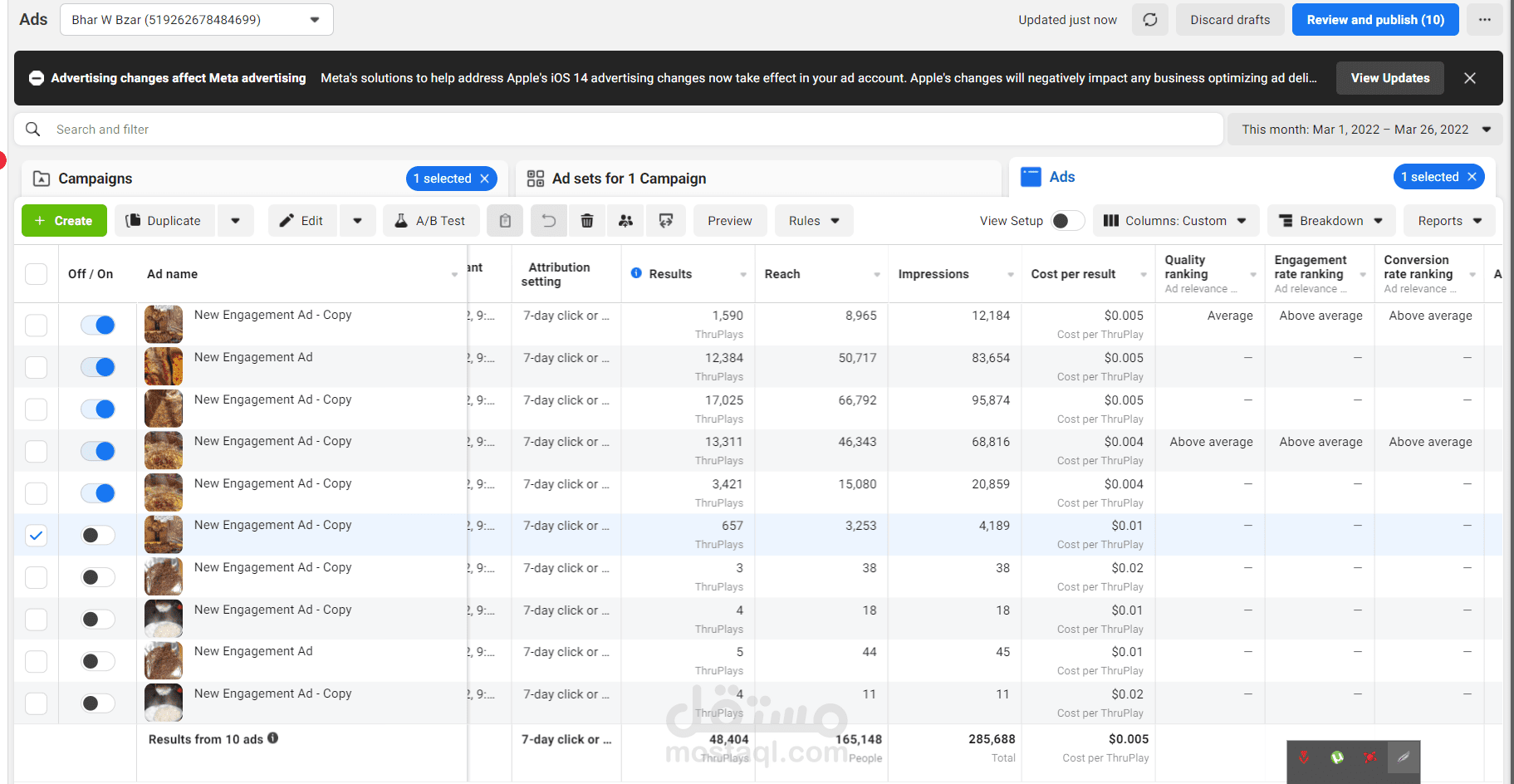The width and height of the screenshot is (1514, 784).
Task: Click the trash delete icon in toolbar
Action: [587, 221]
